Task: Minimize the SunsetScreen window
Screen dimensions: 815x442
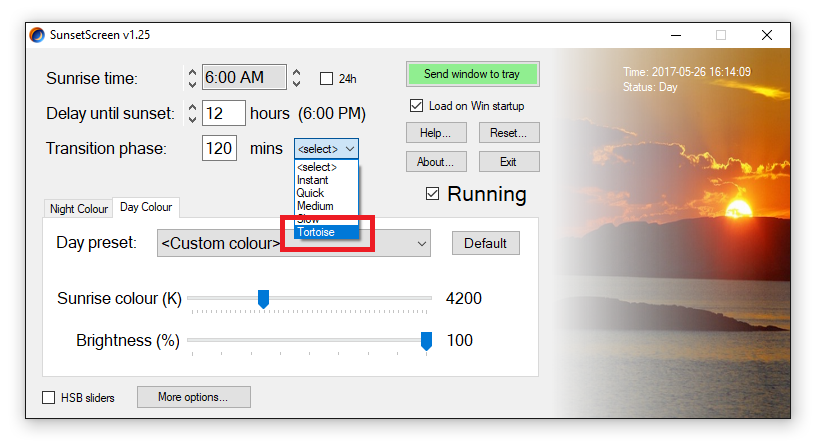Action: [x=676, y=35]
